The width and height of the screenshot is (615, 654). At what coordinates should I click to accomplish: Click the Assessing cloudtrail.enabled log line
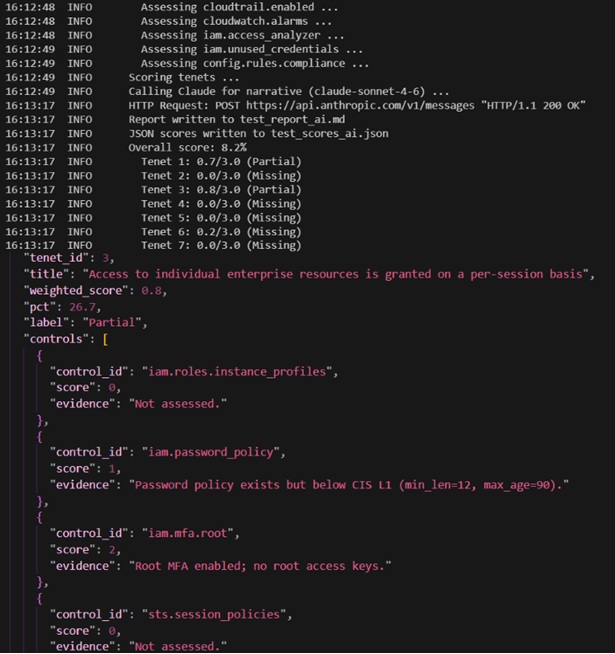click(239, 7)
